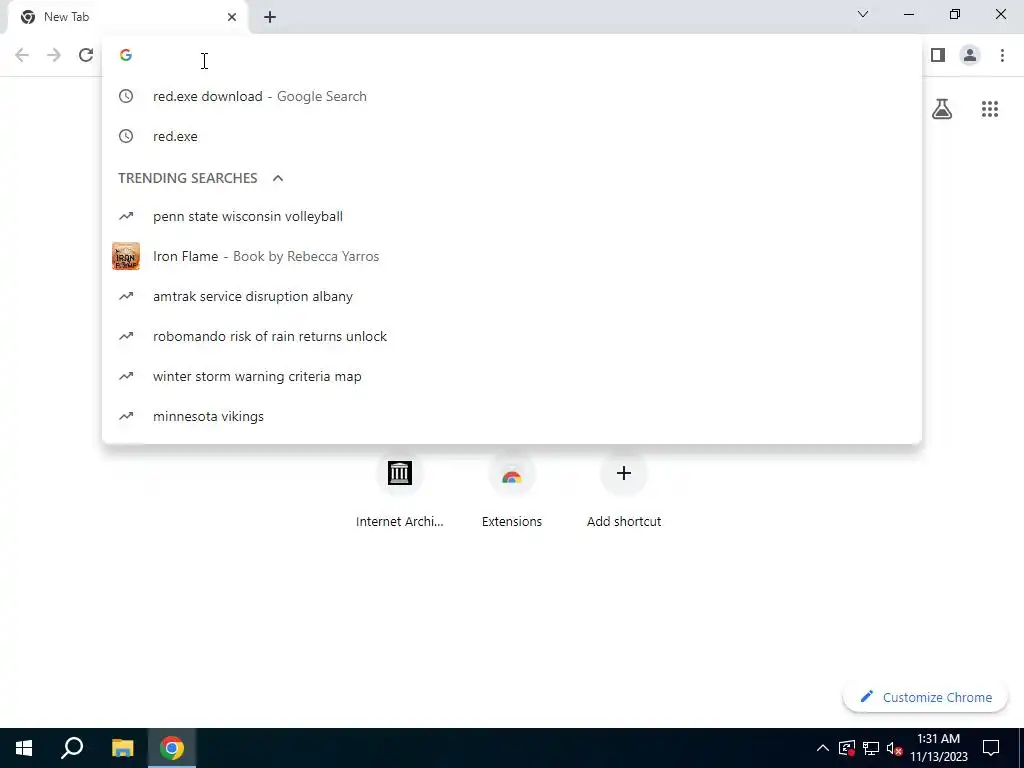Click the Google logo in the address bar
This screenshot has width=1024, height=768.
pos(126,56)
